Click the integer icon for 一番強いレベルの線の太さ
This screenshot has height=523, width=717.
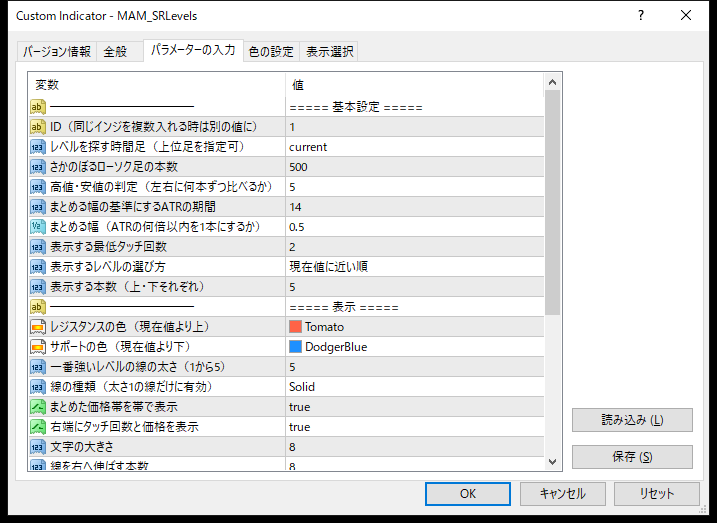pyautogui.click(x=38, y=367)
